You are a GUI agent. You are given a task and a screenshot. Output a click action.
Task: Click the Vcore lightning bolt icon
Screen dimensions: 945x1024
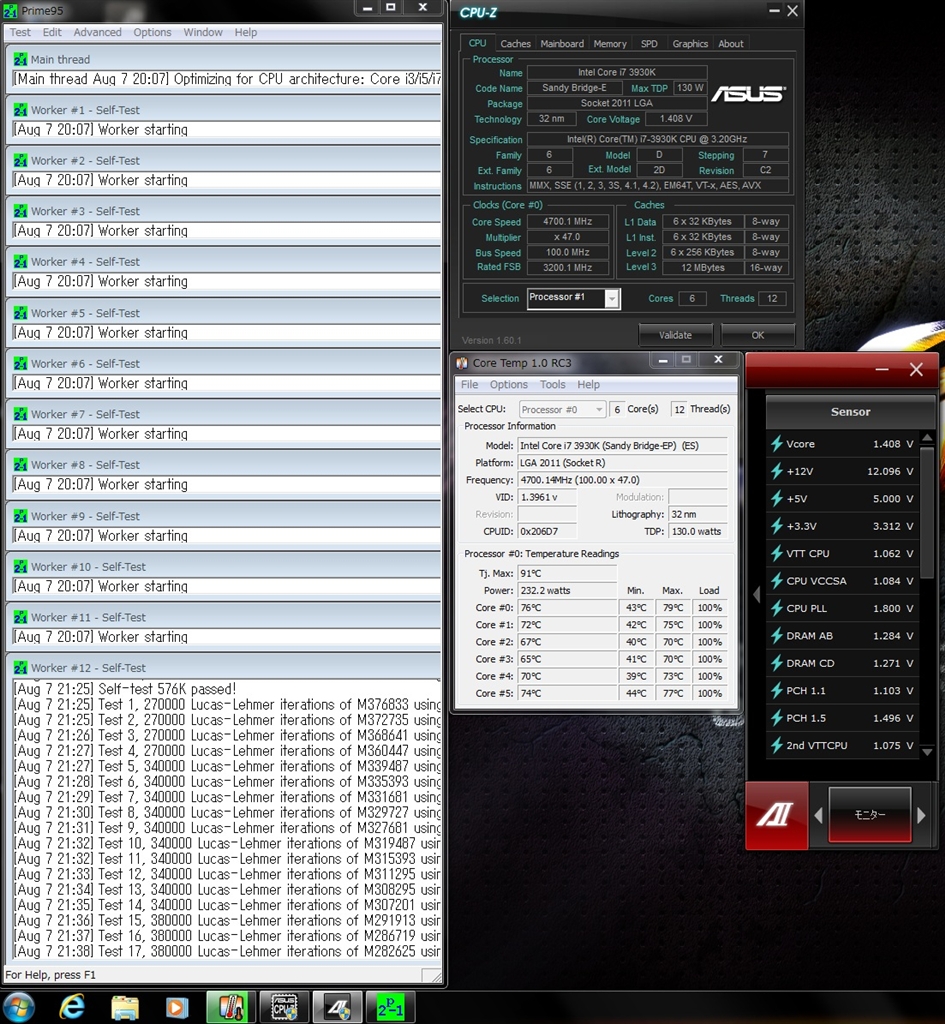(776, 444)
